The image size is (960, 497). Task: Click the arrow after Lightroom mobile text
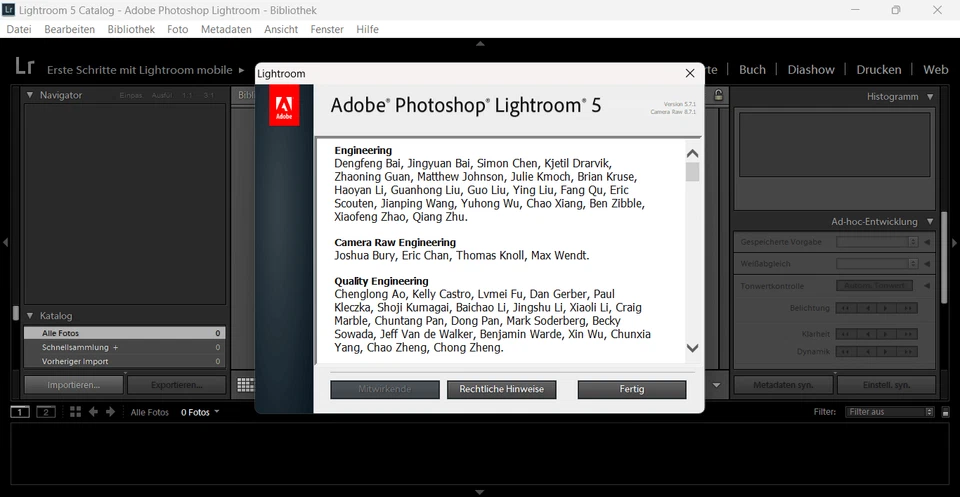(241, 70)
